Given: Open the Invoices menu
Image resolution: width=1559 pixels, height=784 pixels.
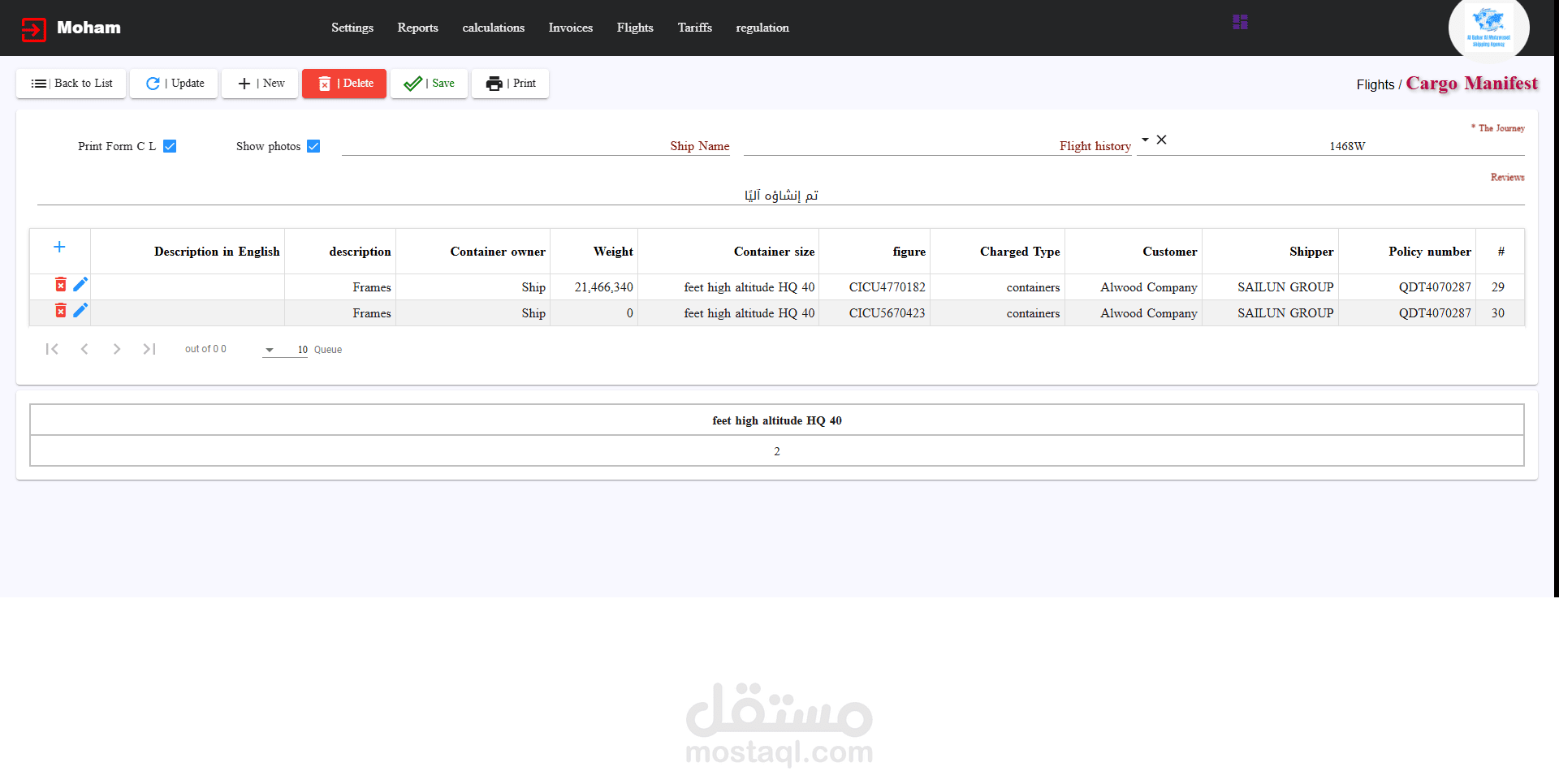Looking at the screenshot, I should click(x=571, y=28).
